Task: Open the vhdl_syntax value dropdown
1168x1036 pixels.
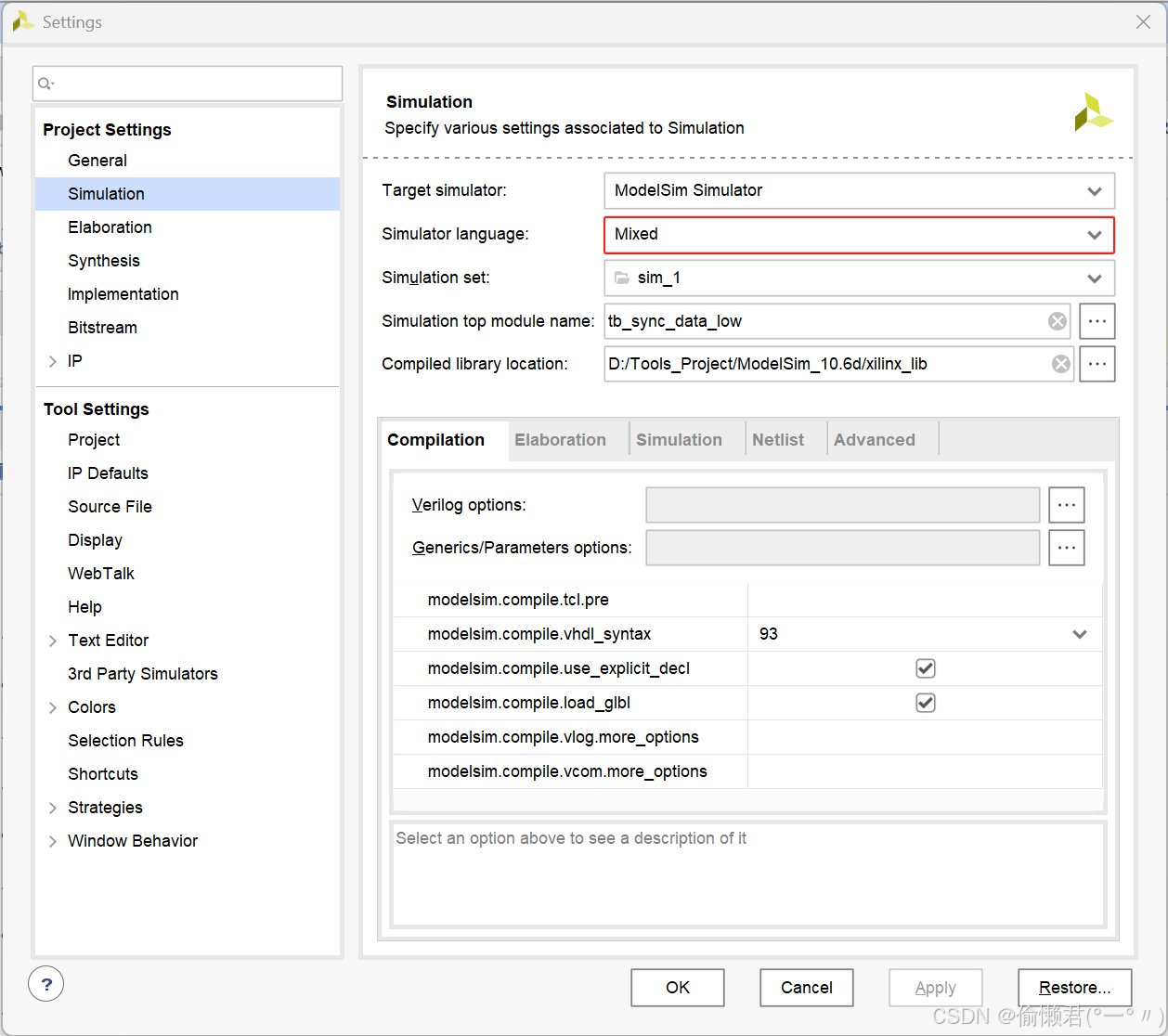Action: click(x=1080, y=634)
